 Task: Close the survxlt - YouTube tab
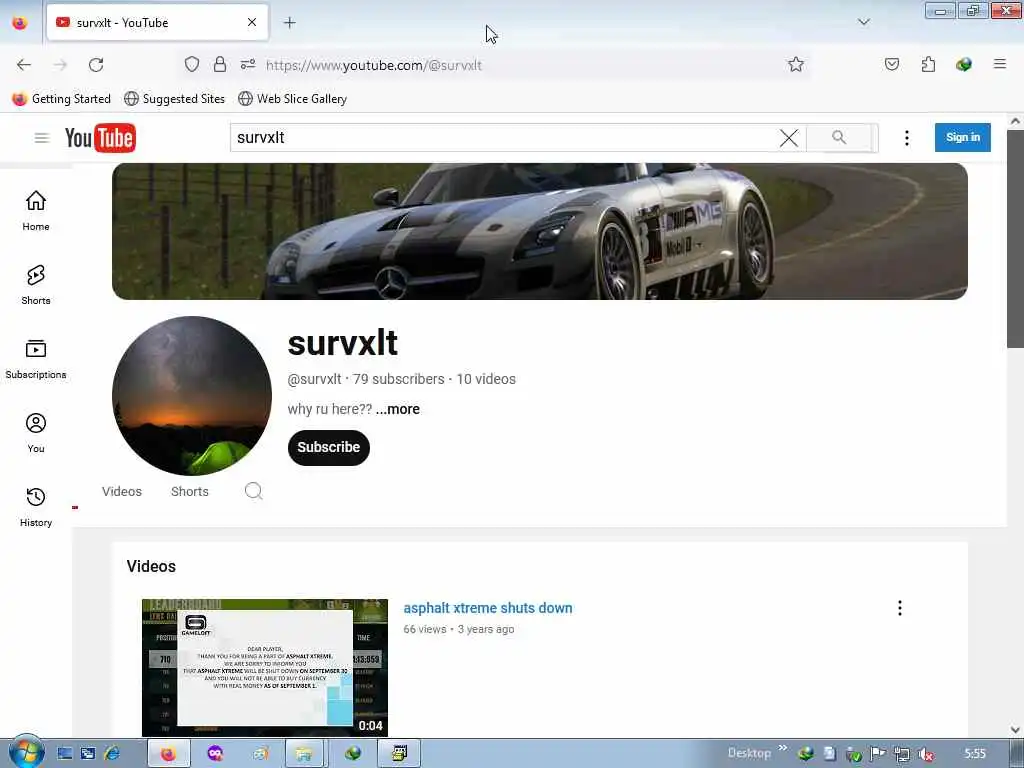click(x=252, y=22)
